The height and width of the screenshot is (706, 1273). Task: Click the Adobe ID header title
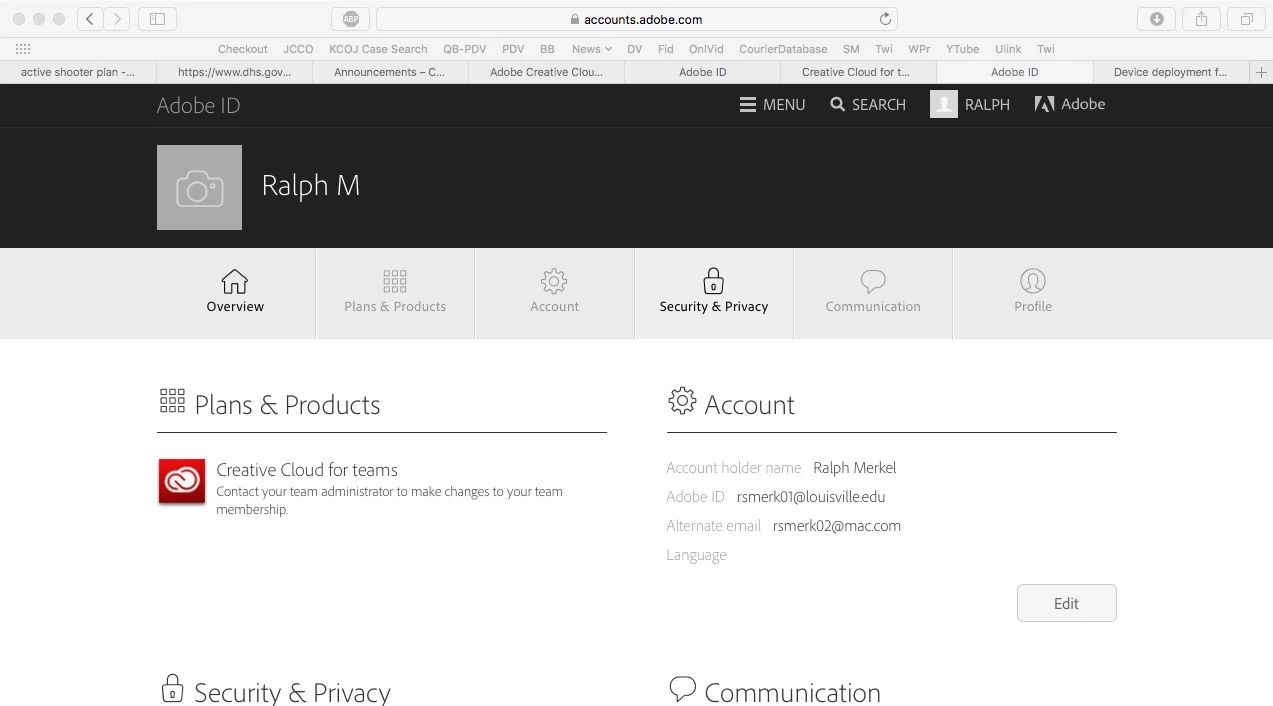coord(198,106)
